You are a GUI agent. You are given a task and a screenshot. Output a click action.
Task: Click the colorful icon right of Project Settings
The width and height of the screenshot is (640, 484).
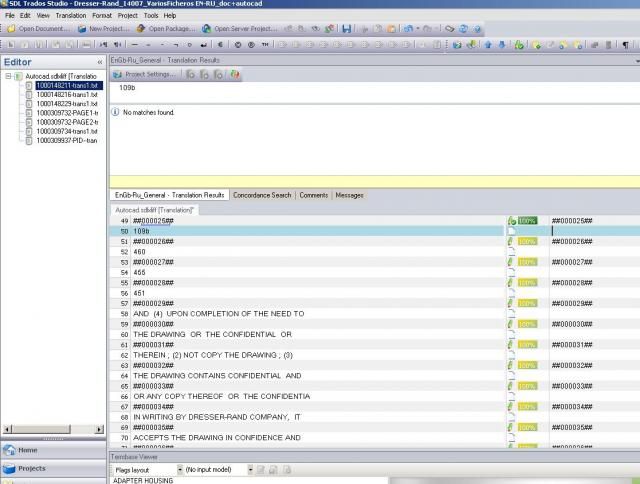point(235,74)
